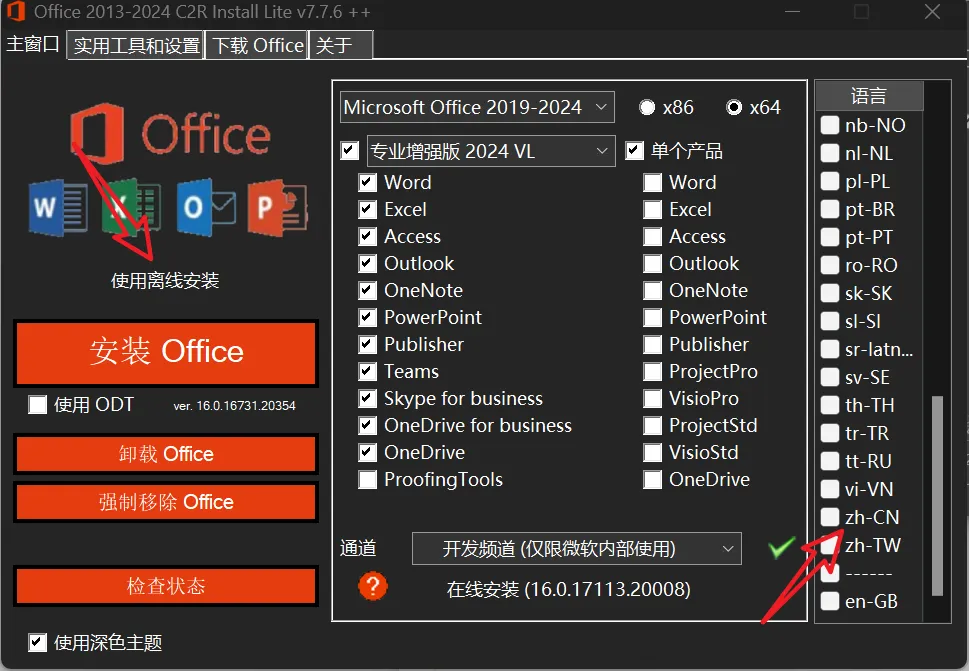Open the 开发频道 channel dropdown
Viewport: 969px width, 671px height.
[577, 548]
